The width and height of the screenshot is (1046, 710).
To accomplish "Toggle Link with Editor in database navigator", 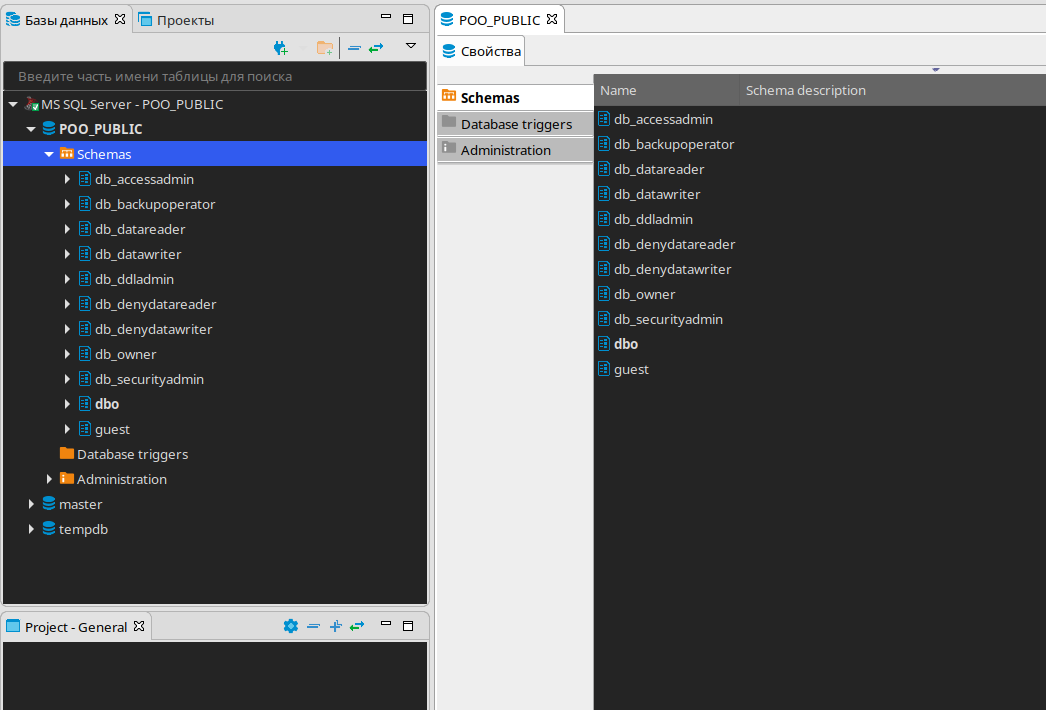I will 376,48.
